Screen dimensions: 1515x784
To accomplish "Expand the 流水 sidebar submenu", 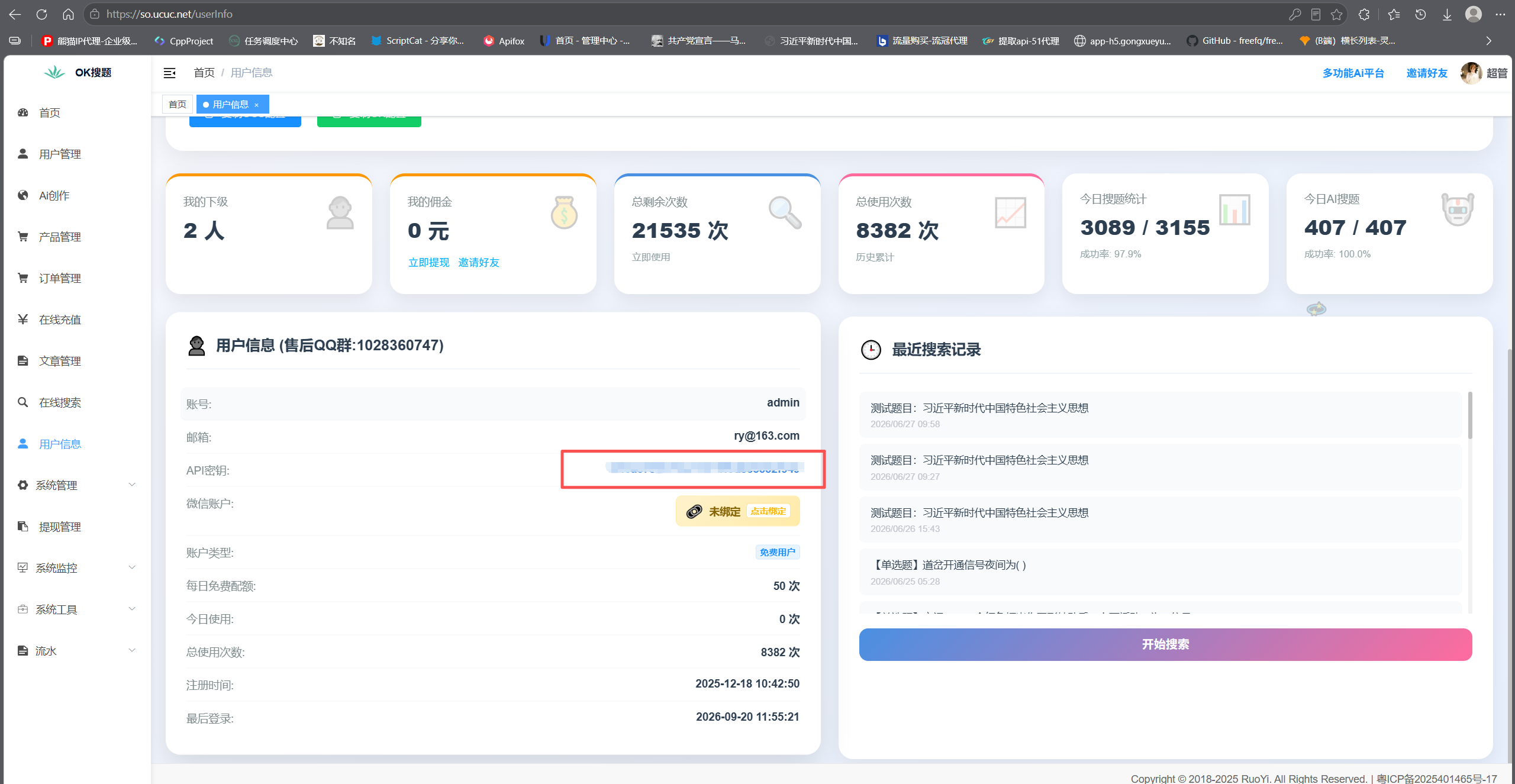I will (77, 651).
